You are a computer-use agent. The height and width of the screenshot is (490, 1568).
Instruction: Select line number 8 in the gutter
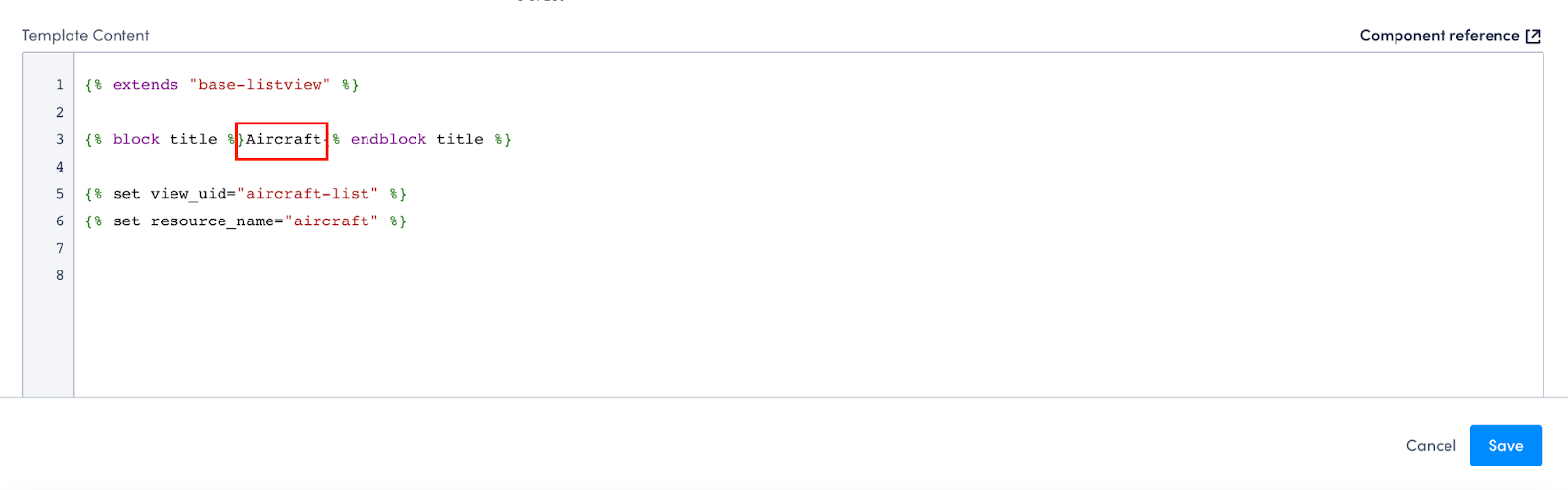tap(60, 275)
